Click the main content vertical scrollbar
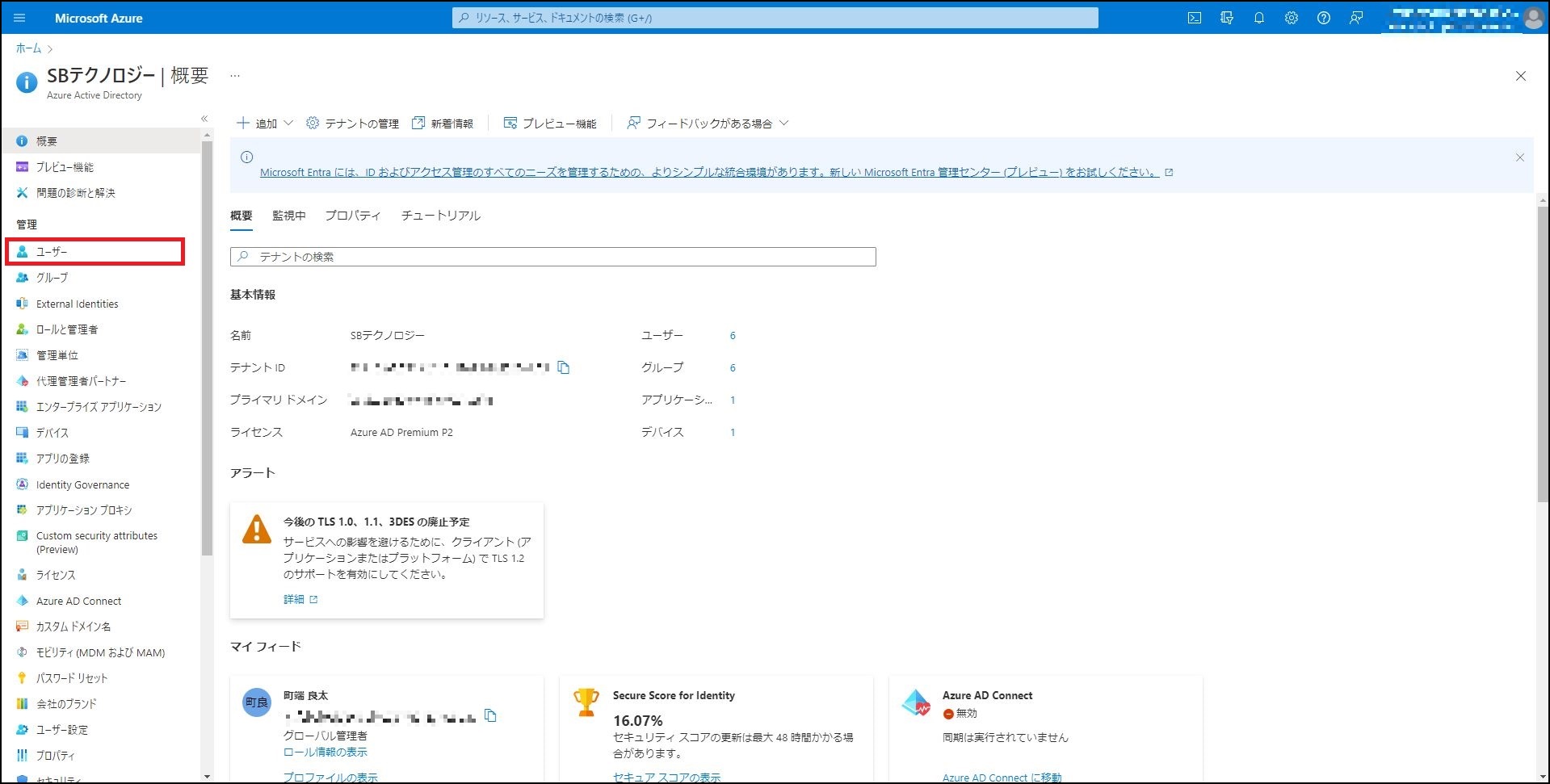Image resolution: width=1550 pixels, height=784 pixels. click(x=1543, y=355)
